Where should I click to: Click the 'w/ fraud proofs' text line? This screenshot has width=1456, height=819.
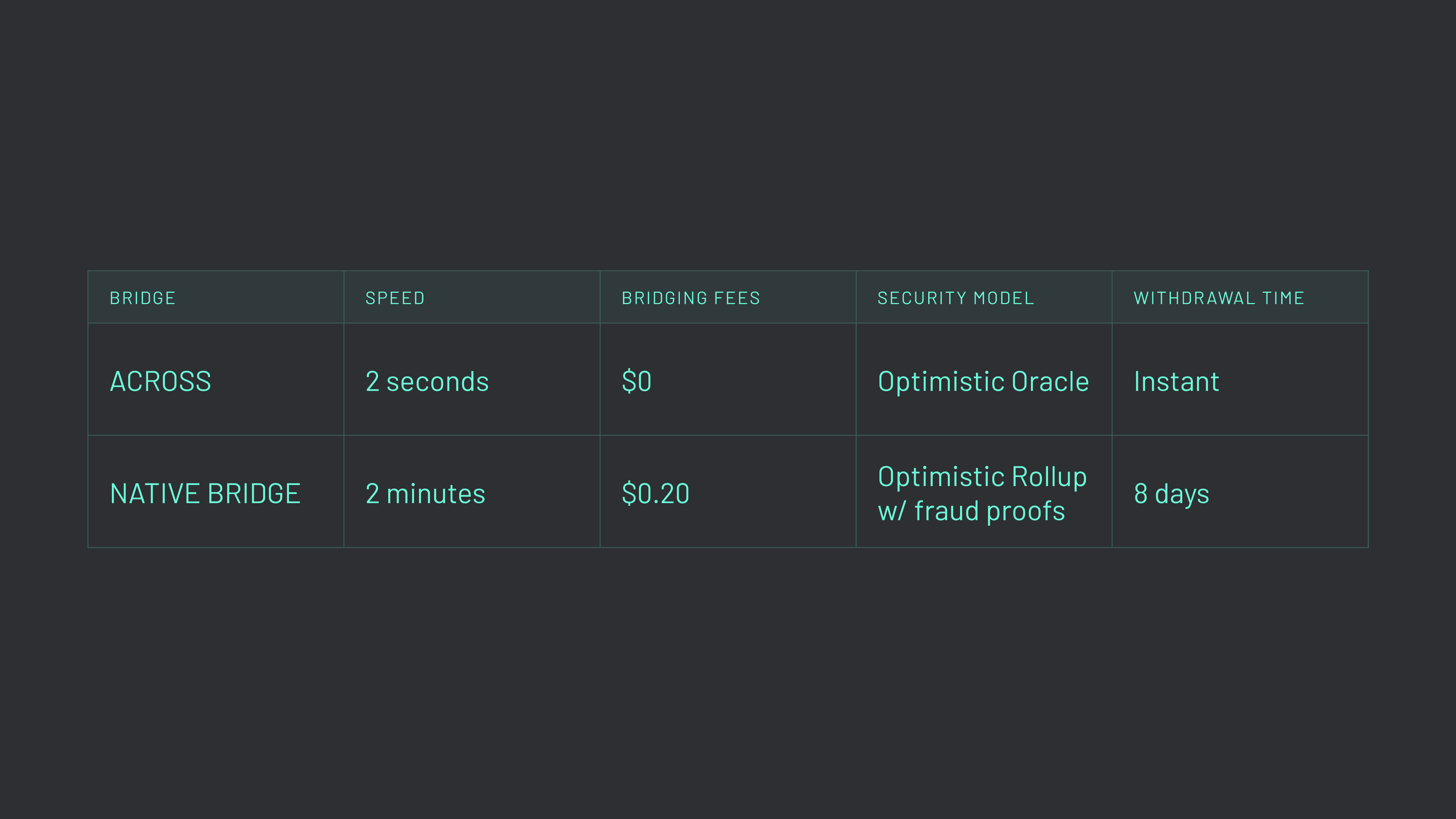tap(971, 511)
